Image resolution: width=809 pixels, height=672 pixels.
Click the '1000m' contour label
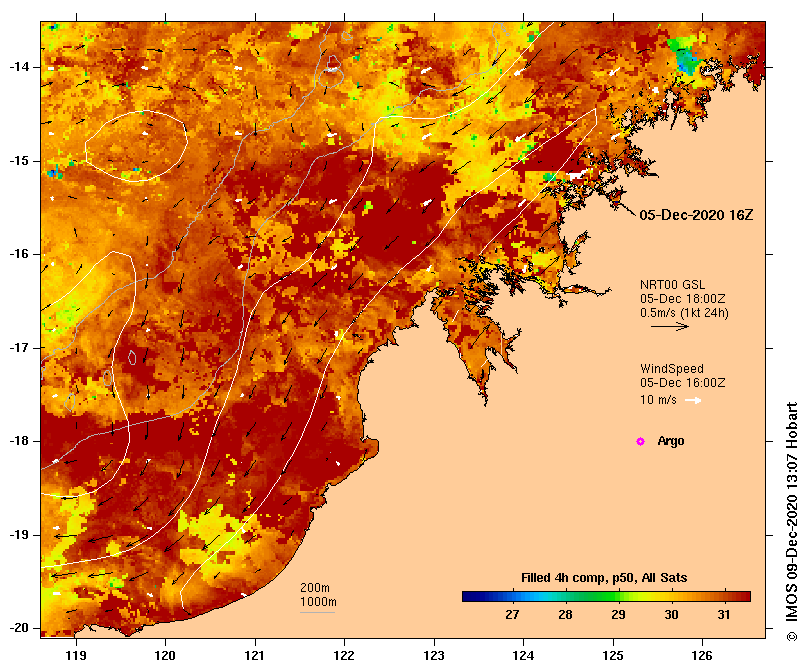pos(318,602)
